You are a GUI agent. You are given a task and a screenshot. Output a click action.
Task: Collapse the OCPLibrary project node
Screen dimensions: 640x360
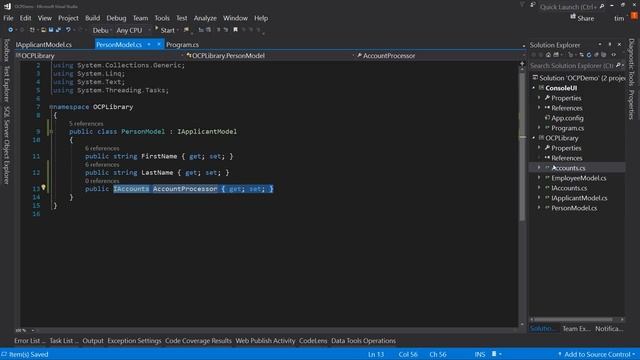click(x=533, y=138)
